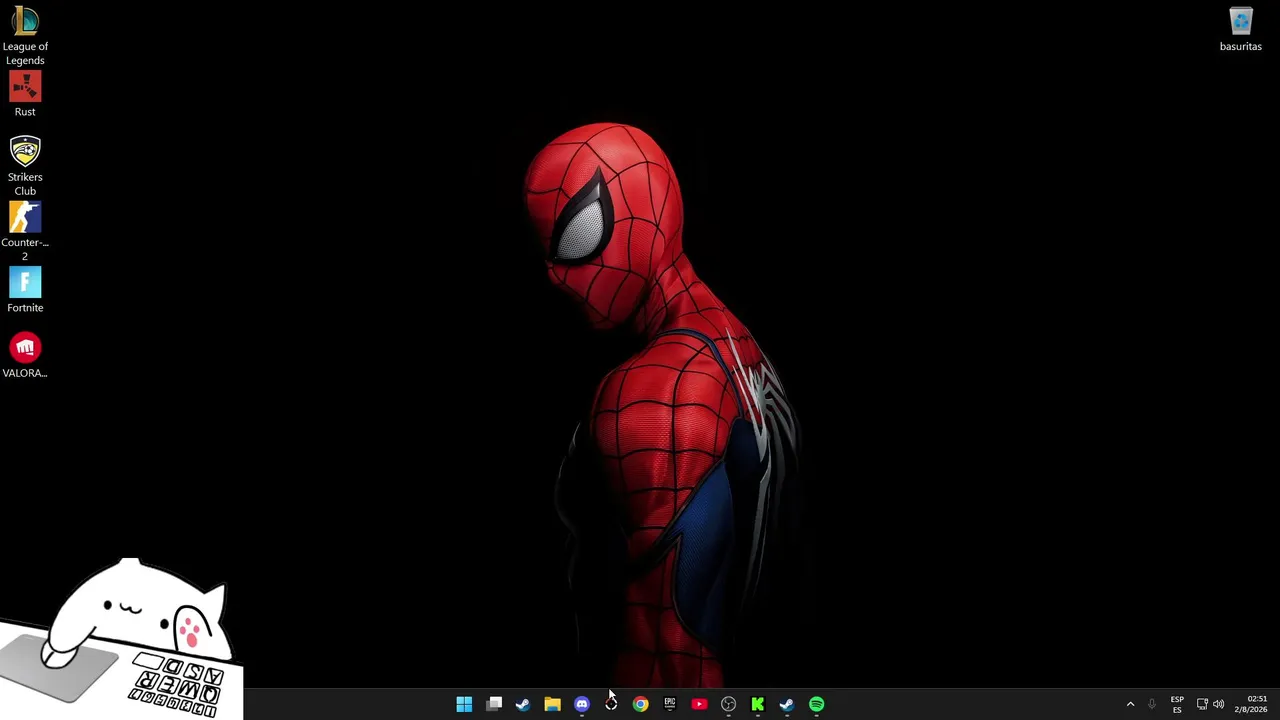This screenshot has width=1280, height=720.
Task: Open network settings tray icon
Action: click(1202, 704)
